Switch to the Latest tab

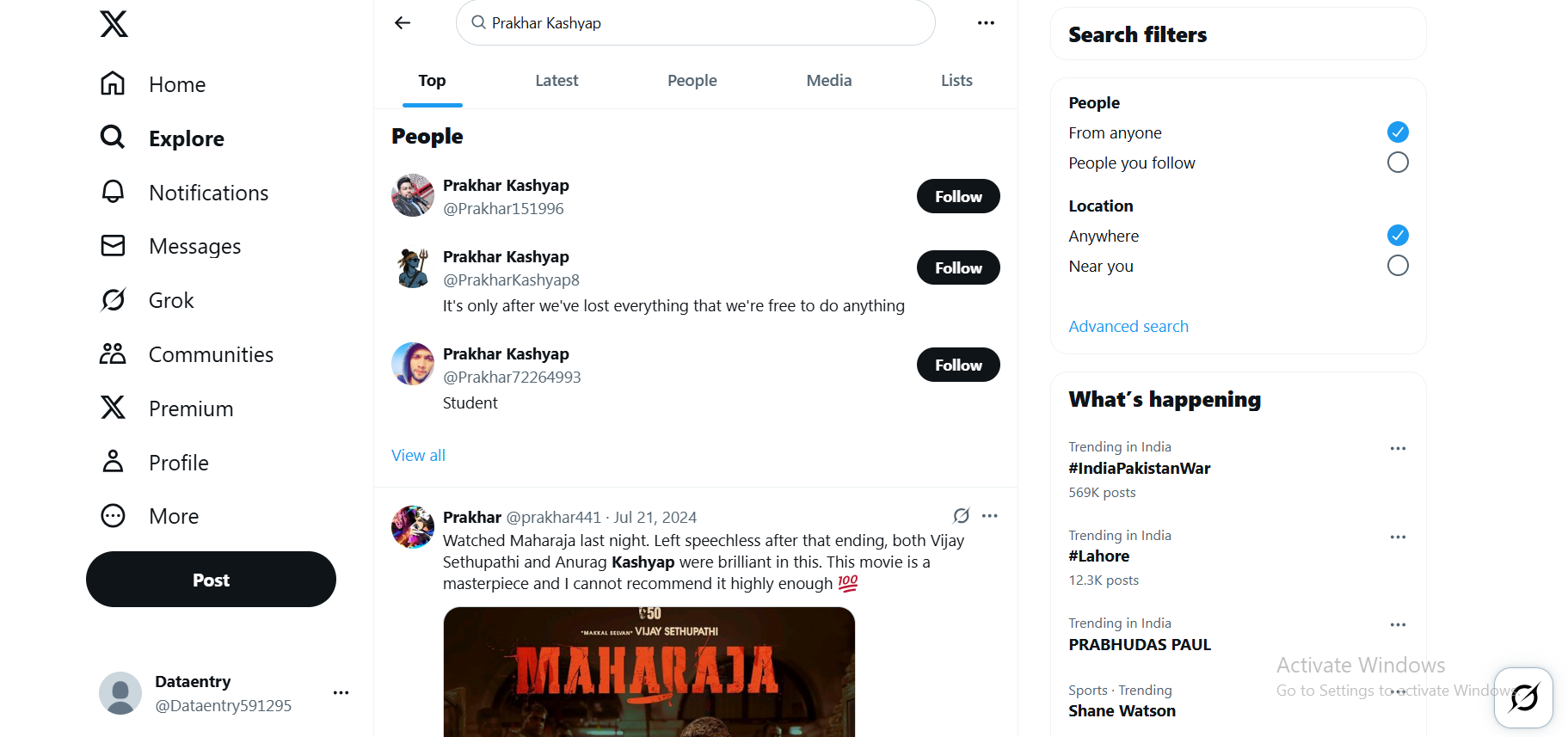(556, 81)
